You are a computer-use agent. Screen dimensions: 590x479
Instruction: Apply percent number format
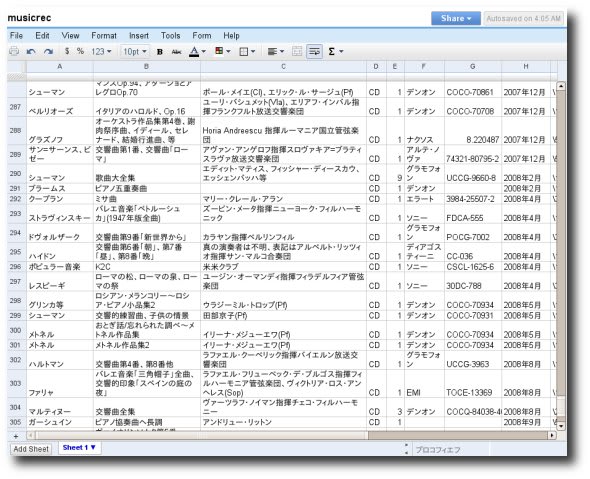80,51
